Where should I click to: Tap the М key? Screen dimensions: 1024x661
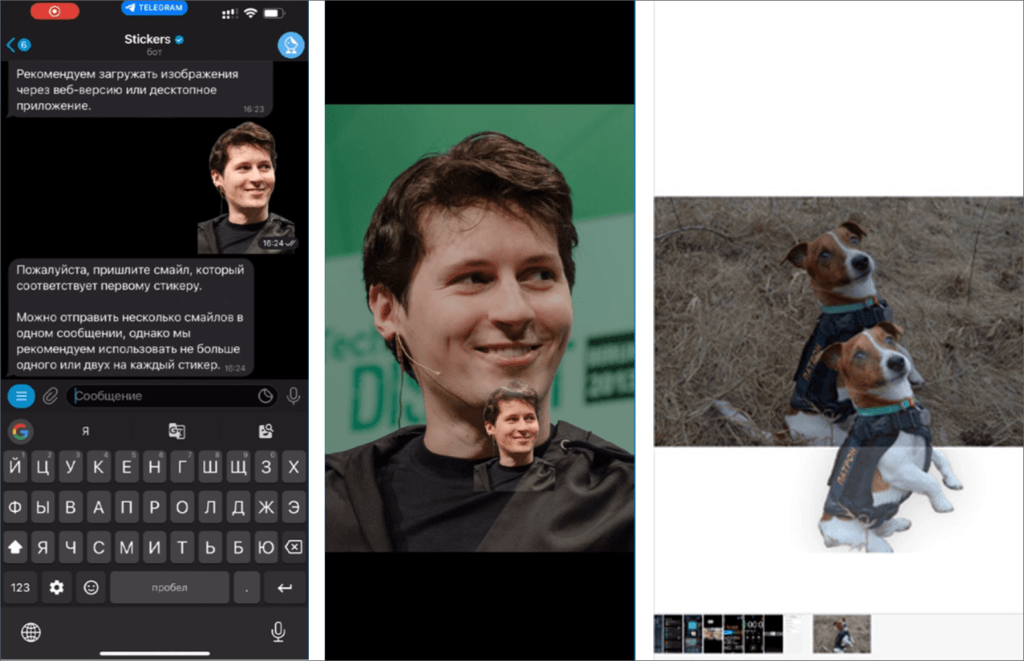[x=127, y=547]
